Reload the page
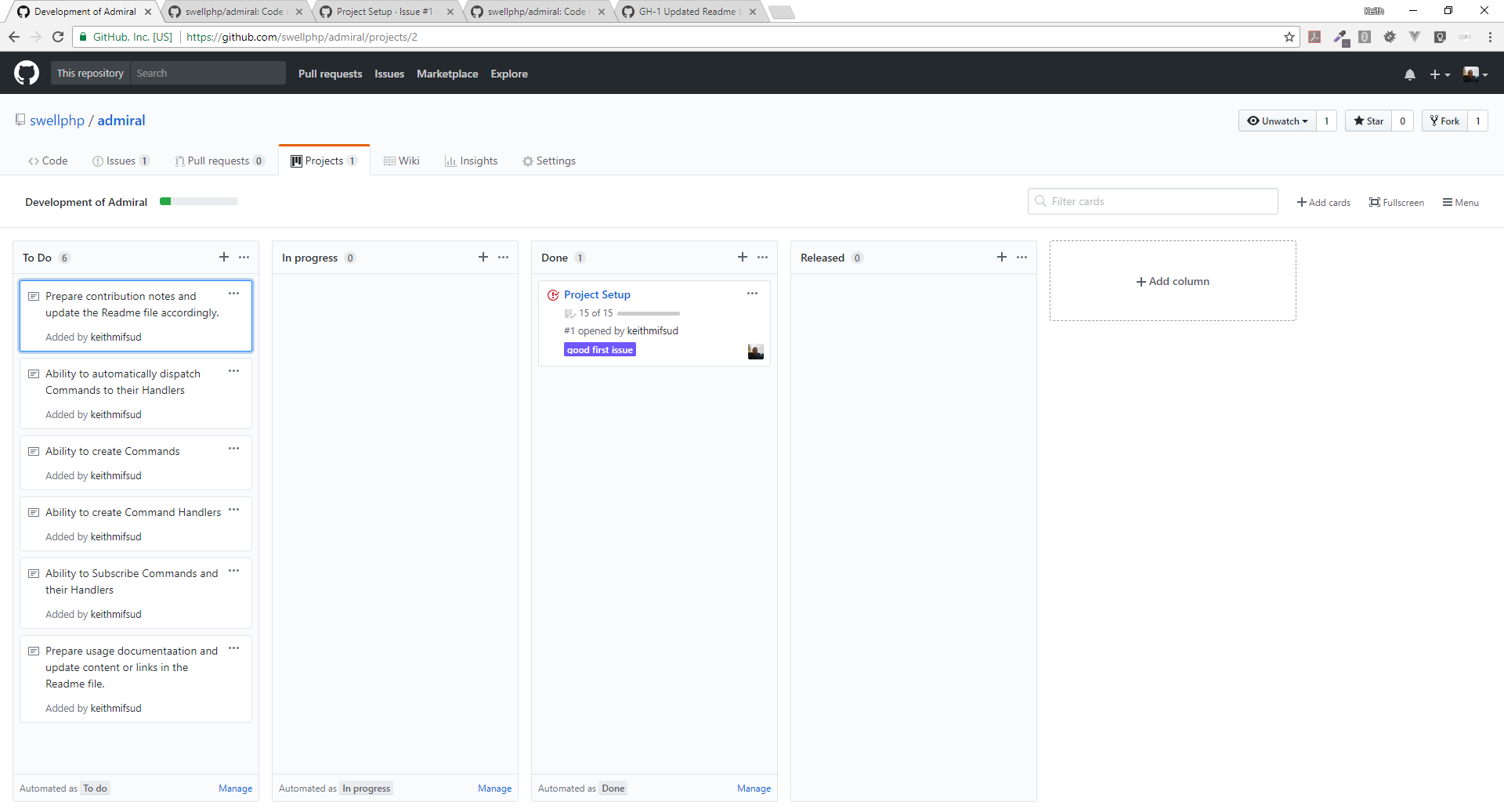 tap(58, 37)
